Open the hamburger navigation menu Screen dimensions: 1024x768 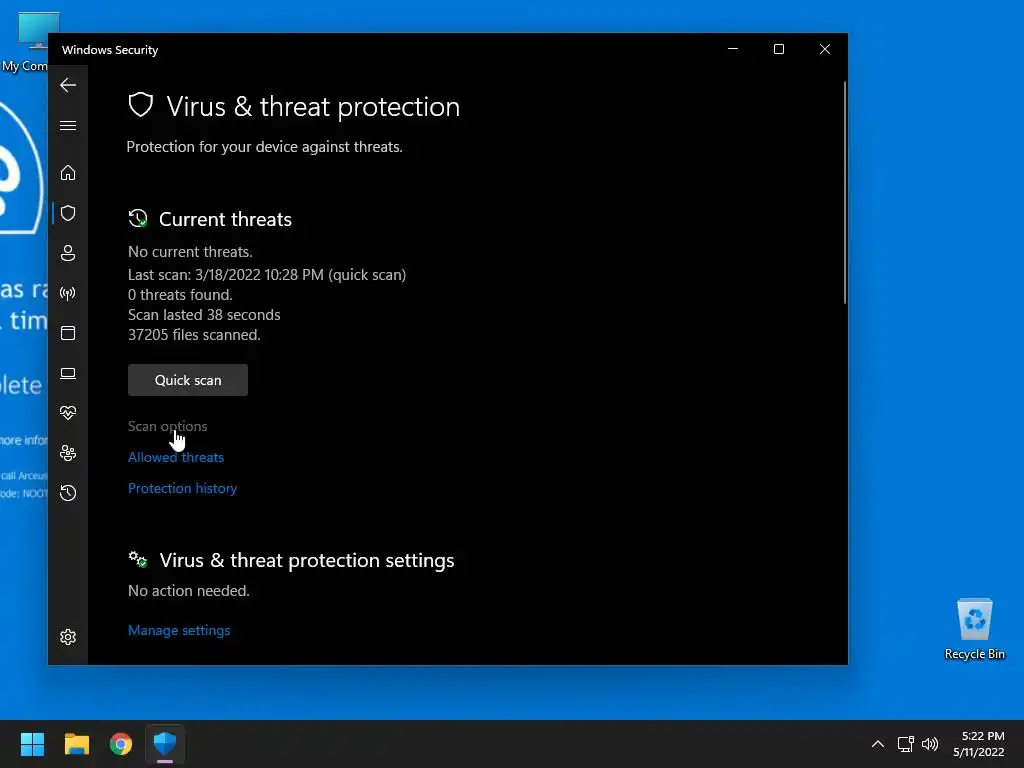[68, 125]
